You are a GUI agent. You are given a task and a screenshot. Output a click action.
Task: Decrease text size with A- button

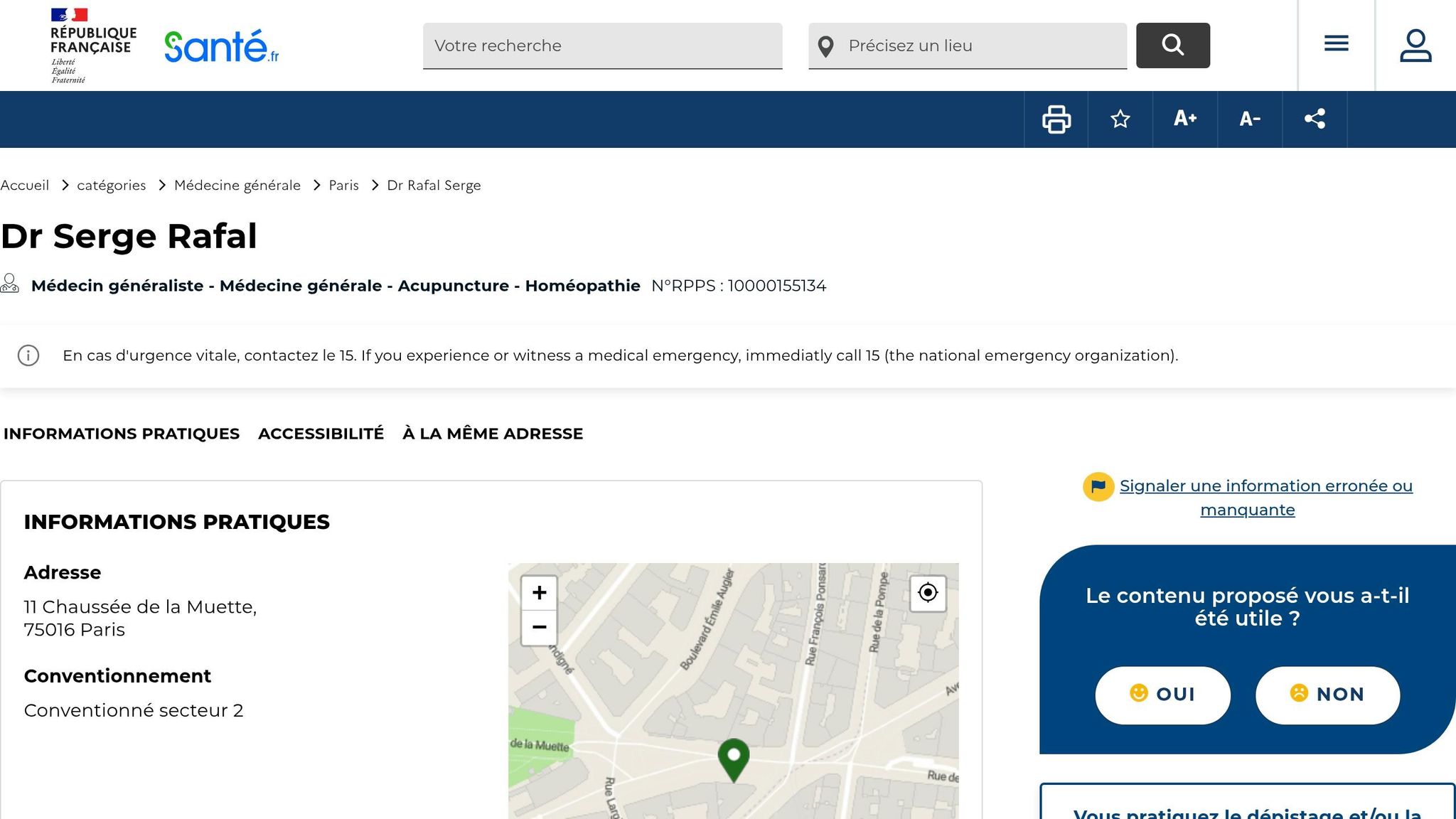tap(1250, 119)
